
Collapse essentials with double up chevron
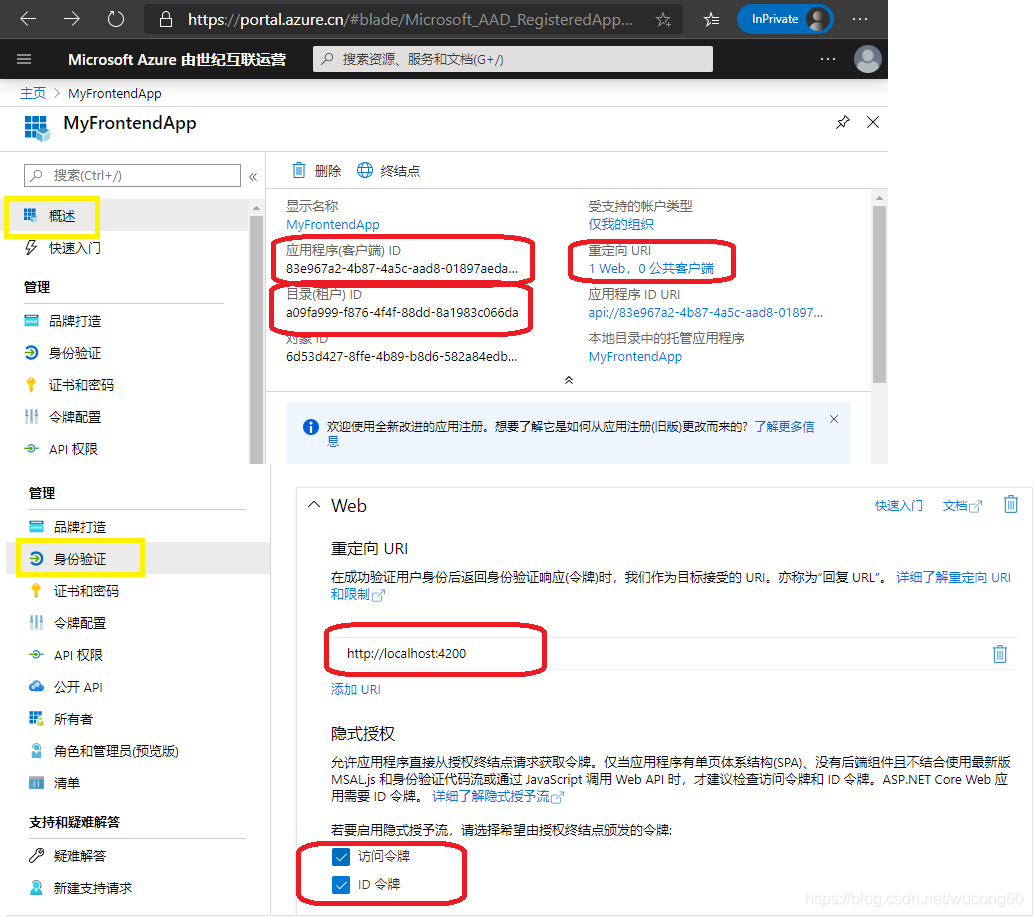coord(569,380)
